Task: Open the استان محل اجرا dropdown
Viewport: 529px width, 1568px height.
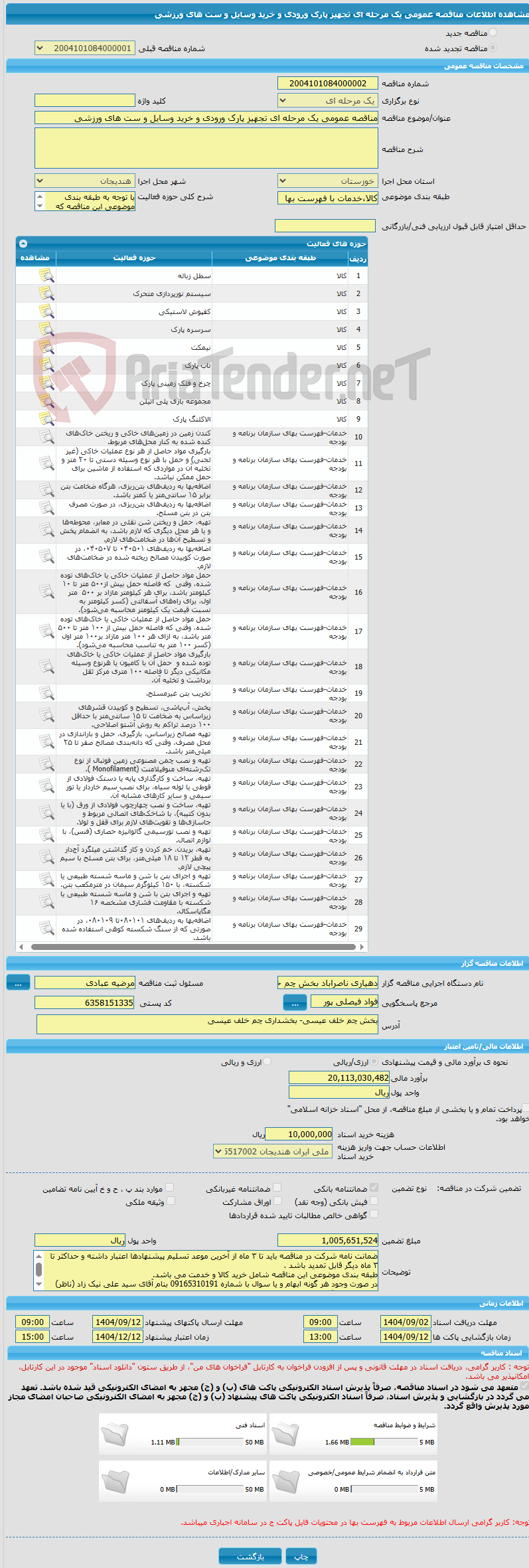Action: click(x=327, y=181)
